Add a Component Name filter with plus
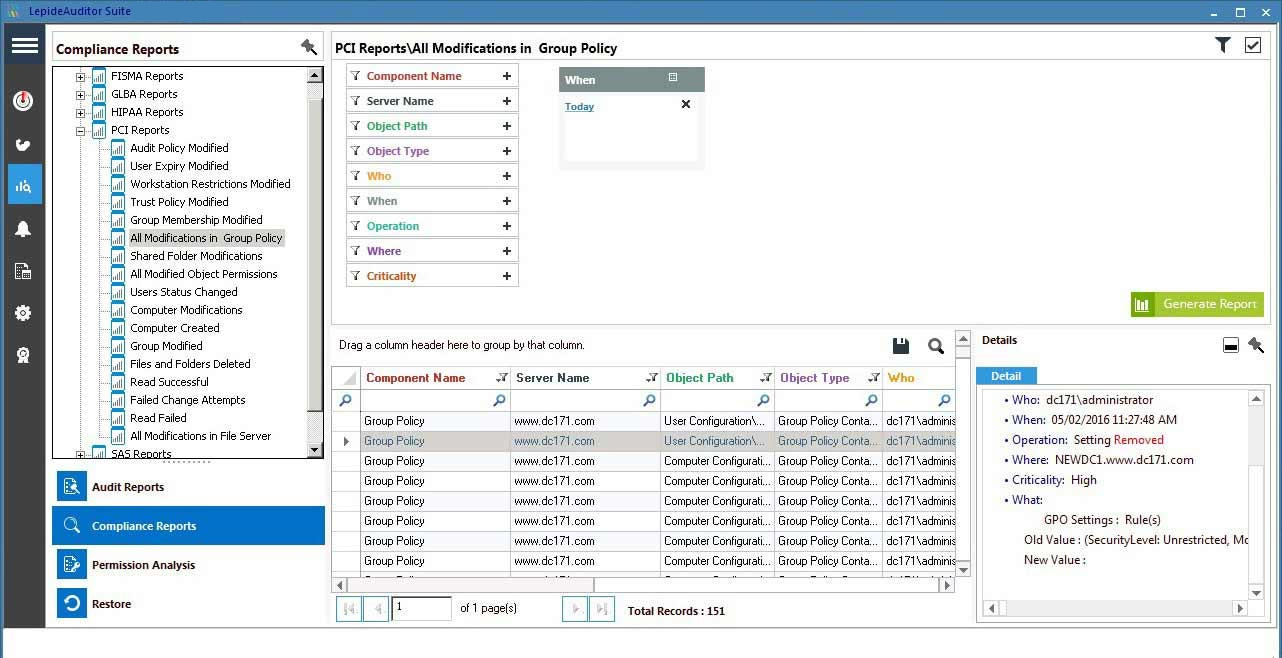The image size is (1282, 658). 507,76
